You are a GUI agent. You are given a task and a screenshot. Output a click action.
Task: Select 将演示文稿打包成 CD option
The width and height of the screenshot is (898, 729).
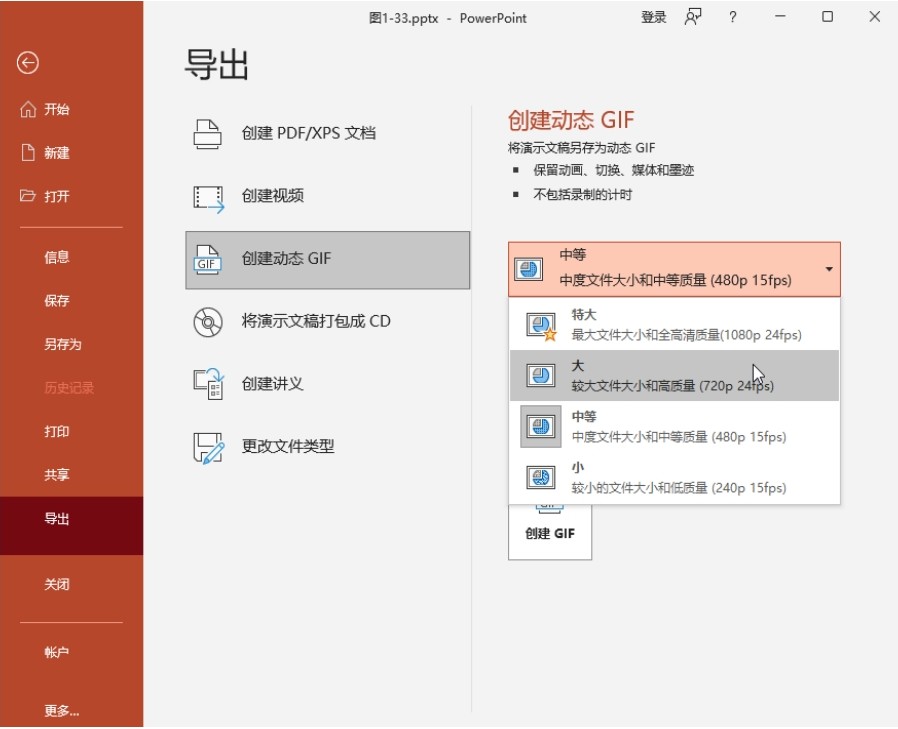pyautogui.click(x=328, y=322)
